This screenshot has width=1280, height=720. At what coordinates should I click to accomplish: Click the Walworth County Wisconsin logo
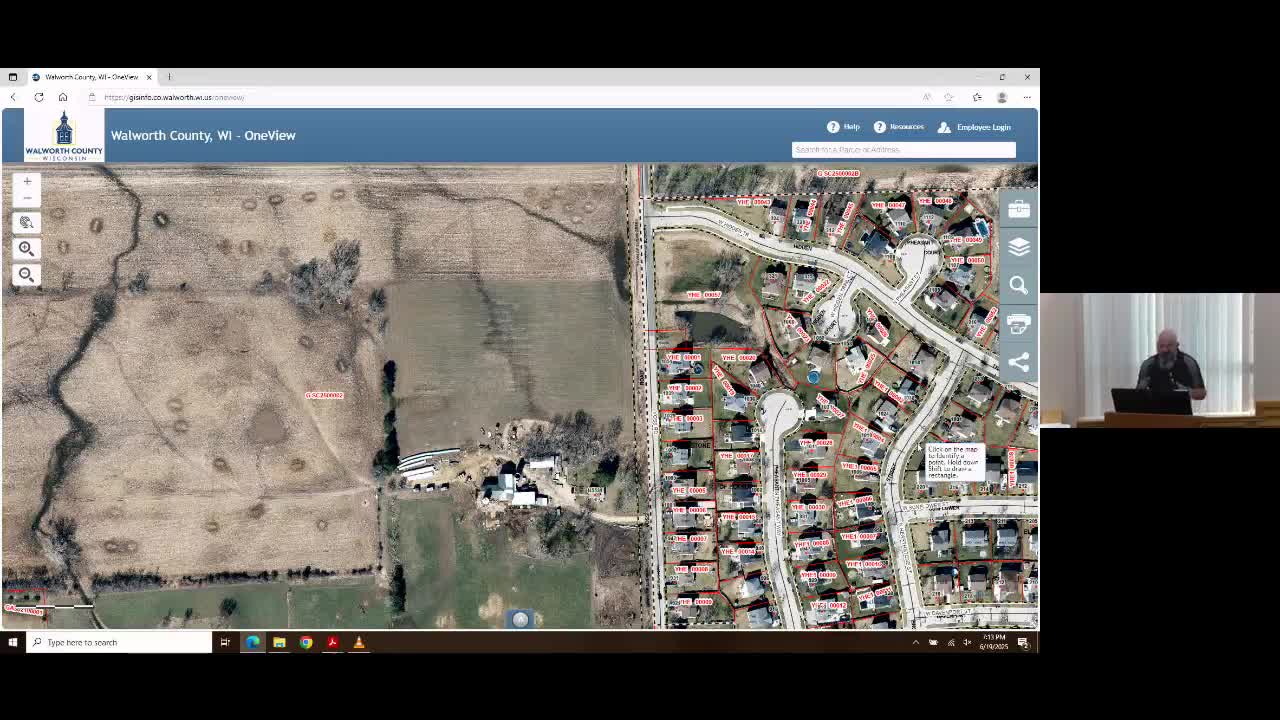(x=64, y=135)
